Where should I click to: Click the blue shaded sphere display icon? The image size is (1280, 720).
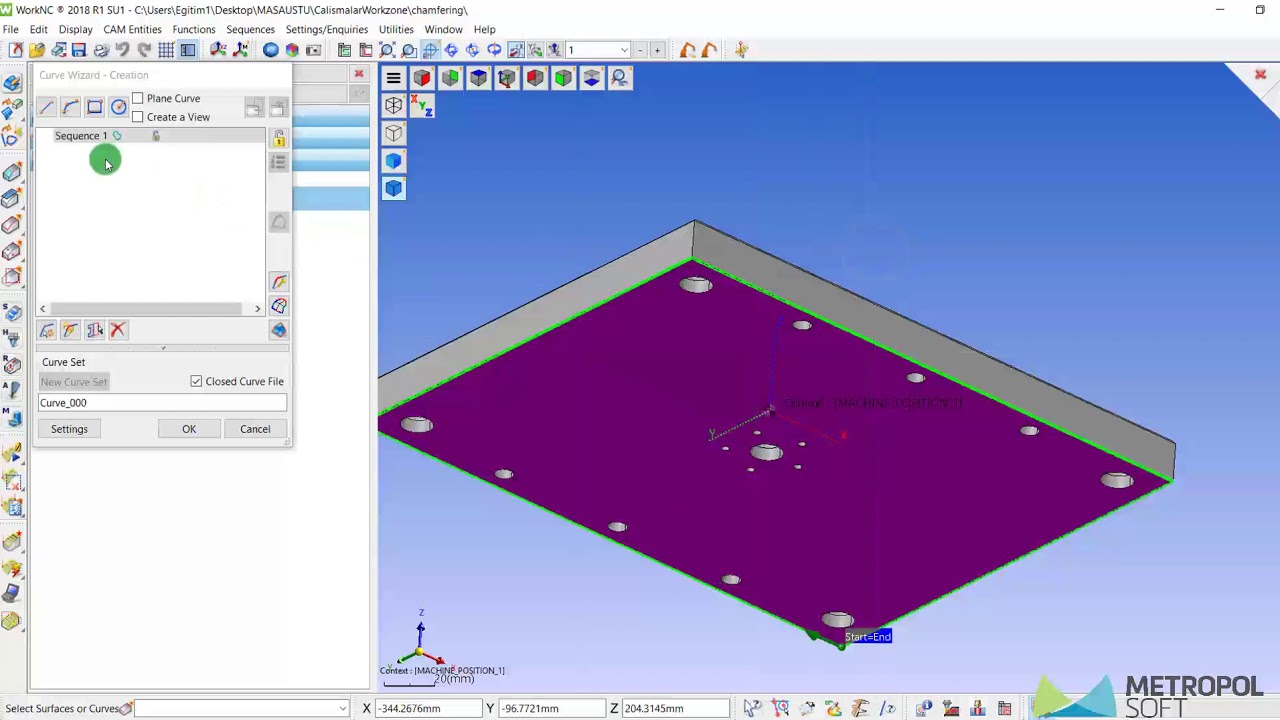point(271,50)
